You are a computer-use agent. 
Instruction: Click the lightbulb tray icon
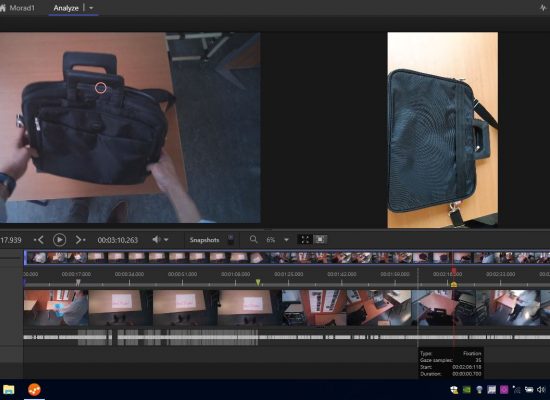point(479,390)
